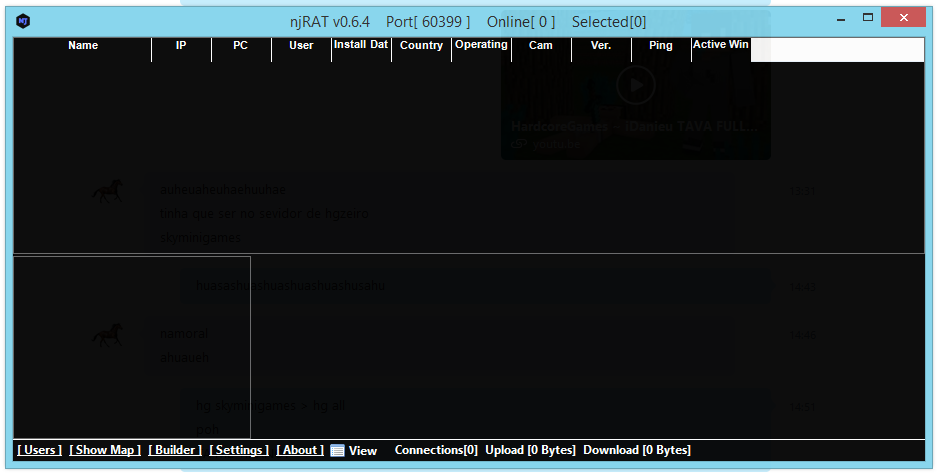Click the Upload [0 Bytes] status text

pos(530,450)
